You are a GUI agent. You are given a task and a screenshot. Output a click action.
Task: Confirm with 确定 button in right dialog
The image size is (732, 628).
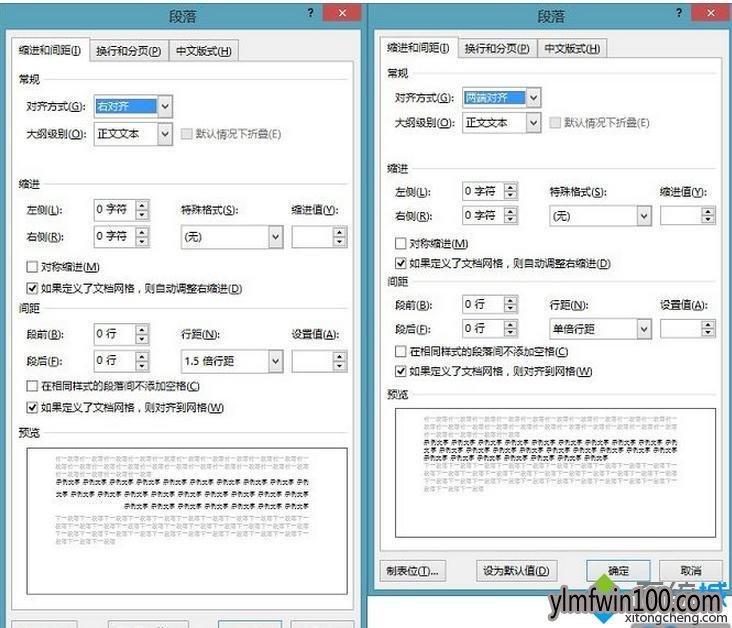pyautogui.click(x=619, y=571)
